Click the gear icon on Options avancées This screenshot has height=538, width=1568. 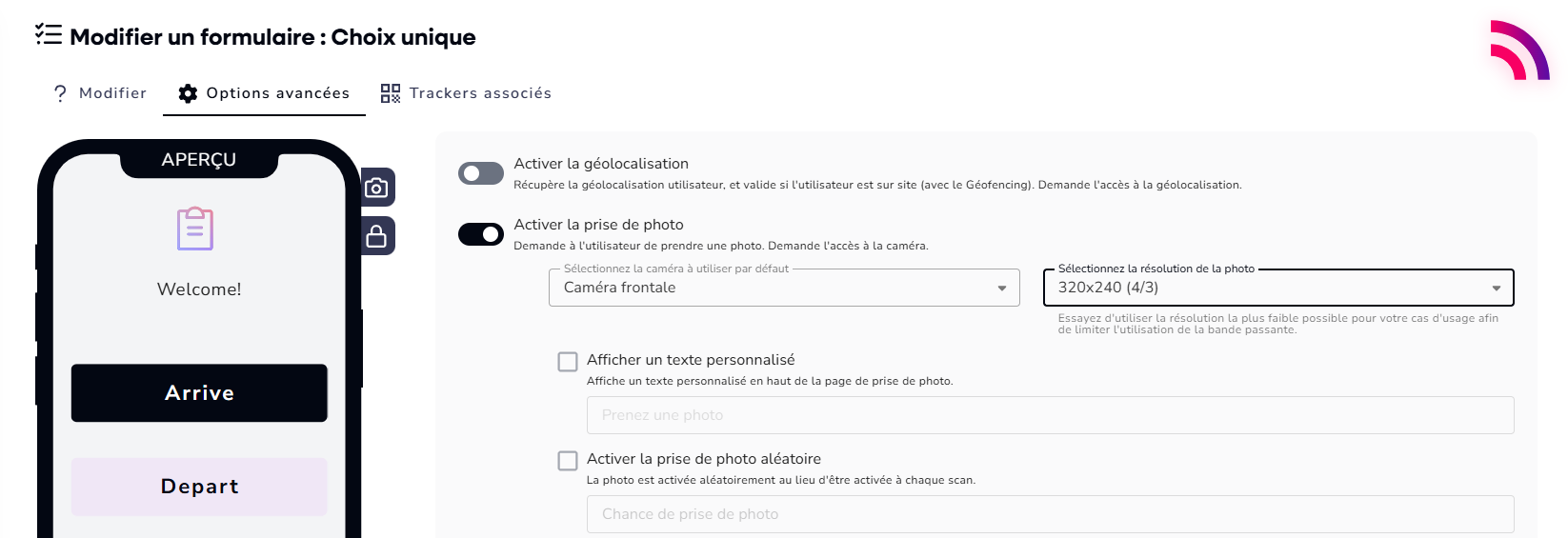[x=188, y=93]
